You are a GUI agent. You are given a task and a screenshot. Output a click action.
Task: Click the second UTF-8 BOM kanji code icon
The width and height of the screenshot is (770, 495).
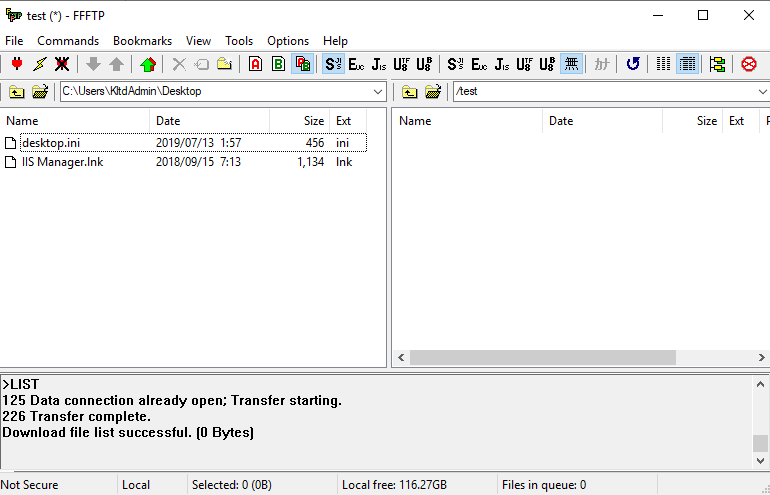pos(547,64)
